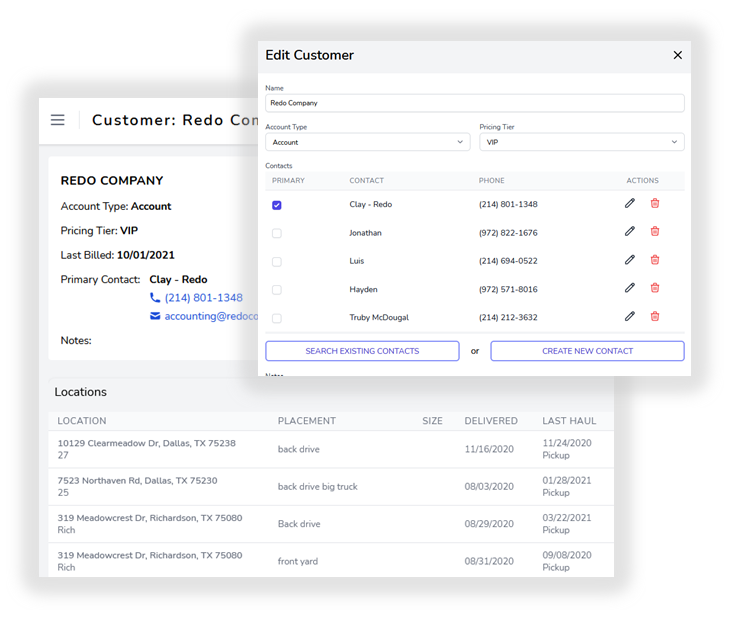Edit the Luis contact

coord(630,260)
